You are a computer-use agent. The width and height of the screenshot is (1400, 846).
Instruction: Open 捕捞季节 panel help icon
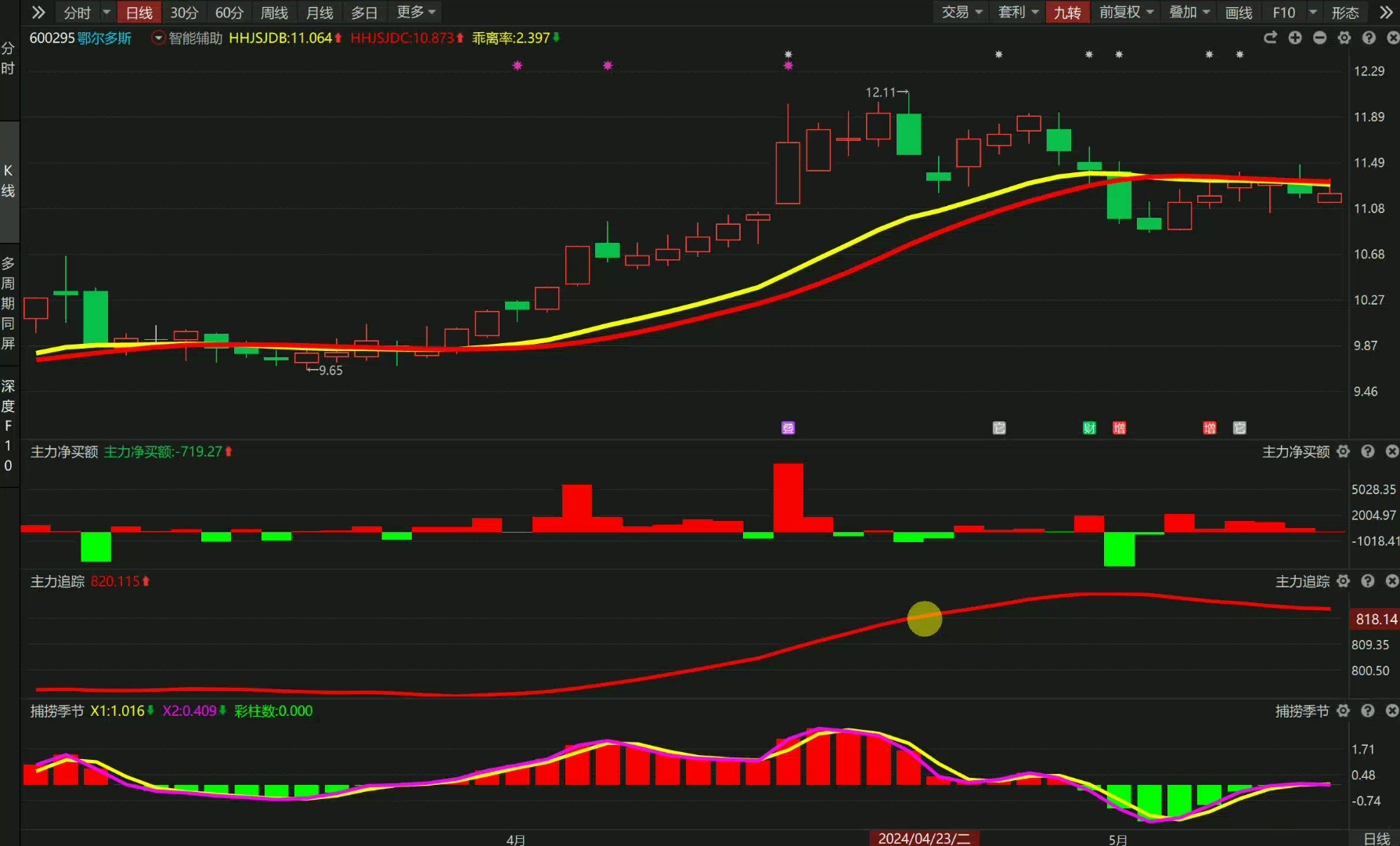pos(1368,710)
